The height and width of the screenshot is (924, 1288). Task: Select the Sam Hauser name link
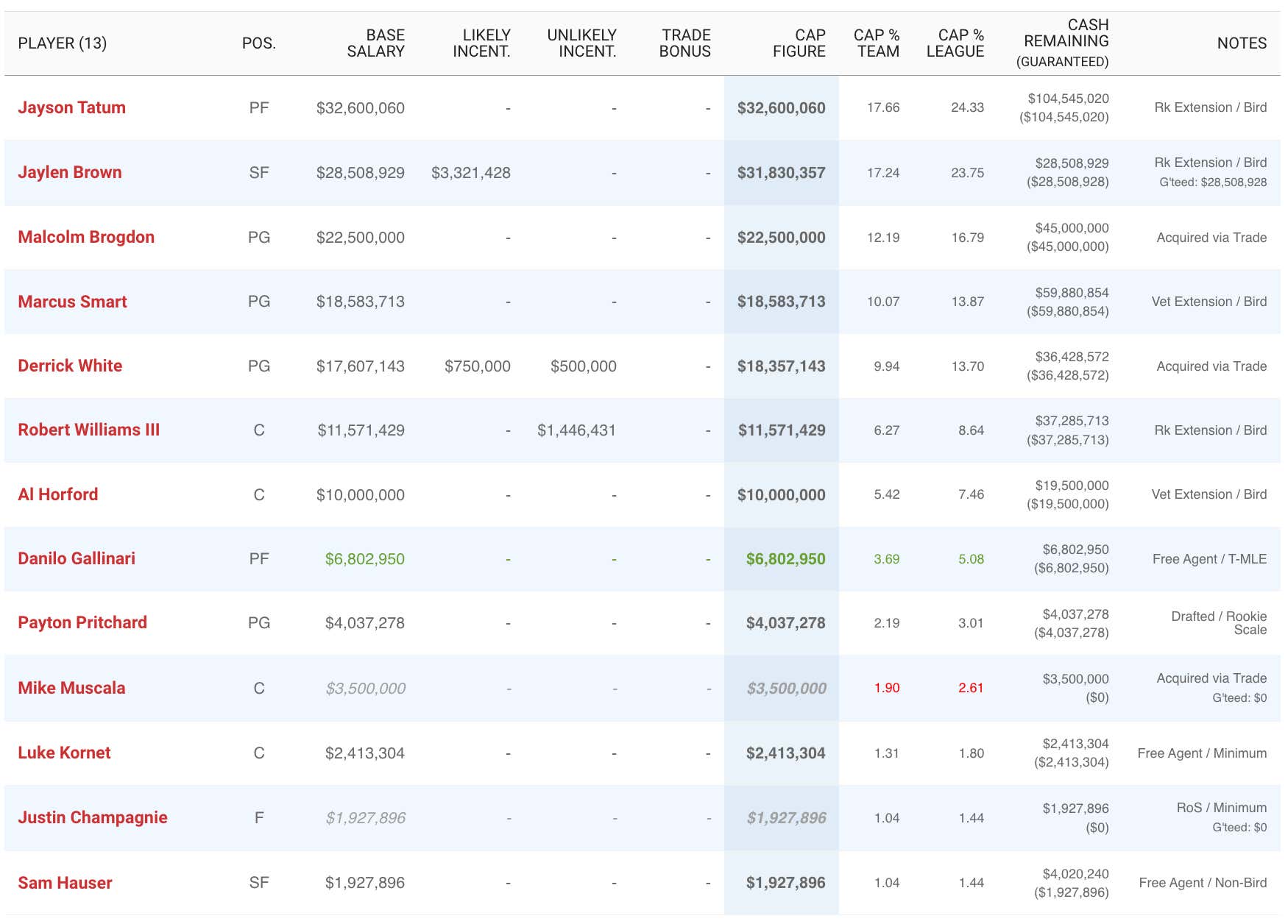pyautogui.click(x=65, y=883)
